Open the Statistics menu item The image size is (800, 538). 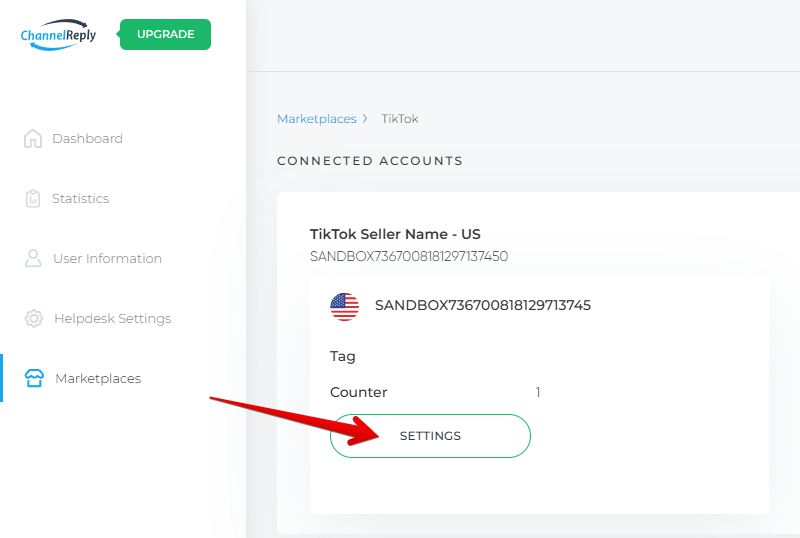(x=81, y=199)
